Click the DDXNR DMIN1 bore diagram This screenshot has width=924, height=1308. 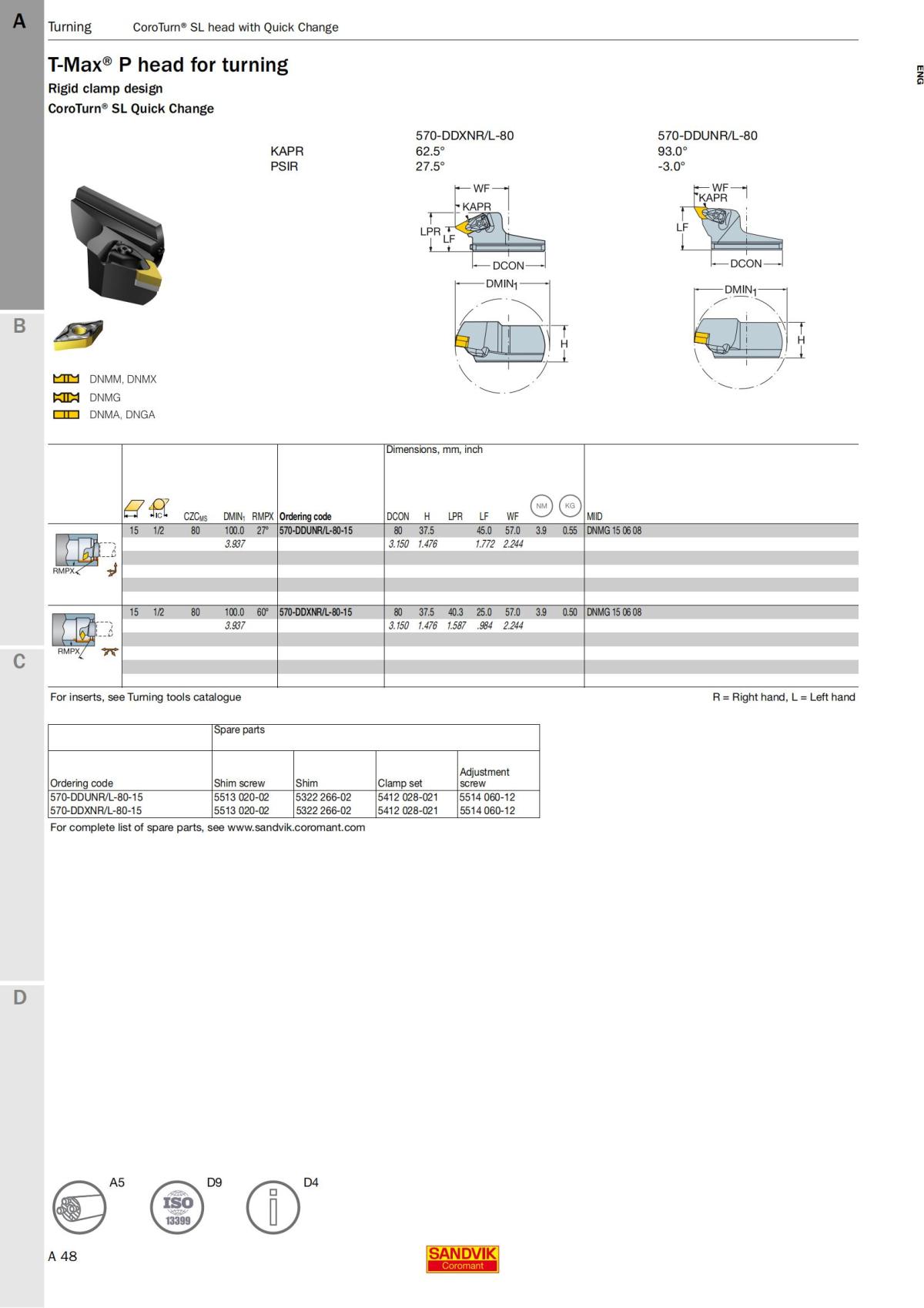512,336
